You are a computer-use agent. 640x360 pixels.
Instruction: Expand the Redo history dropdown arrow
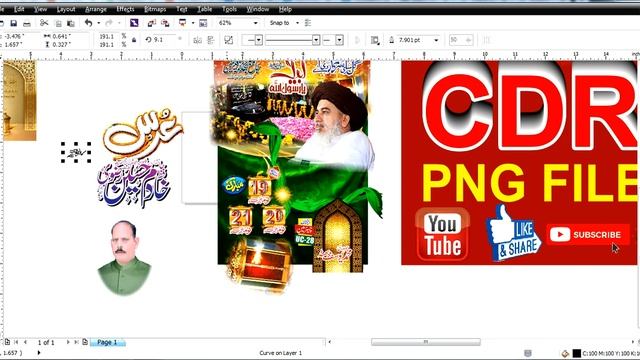pos(119,23)
